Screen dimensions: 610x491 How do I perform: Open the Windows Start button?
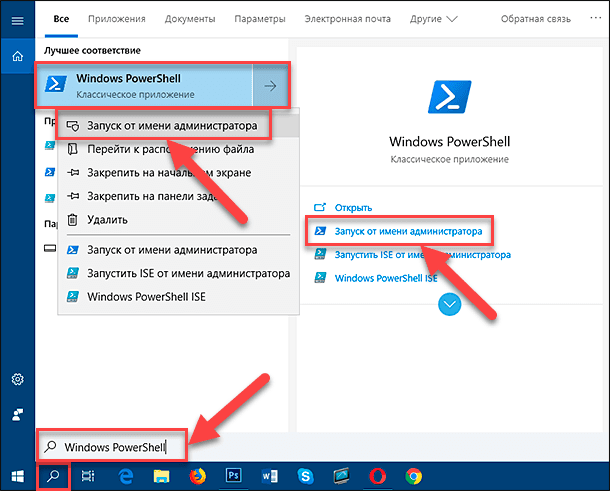click(x=18, y=476)
